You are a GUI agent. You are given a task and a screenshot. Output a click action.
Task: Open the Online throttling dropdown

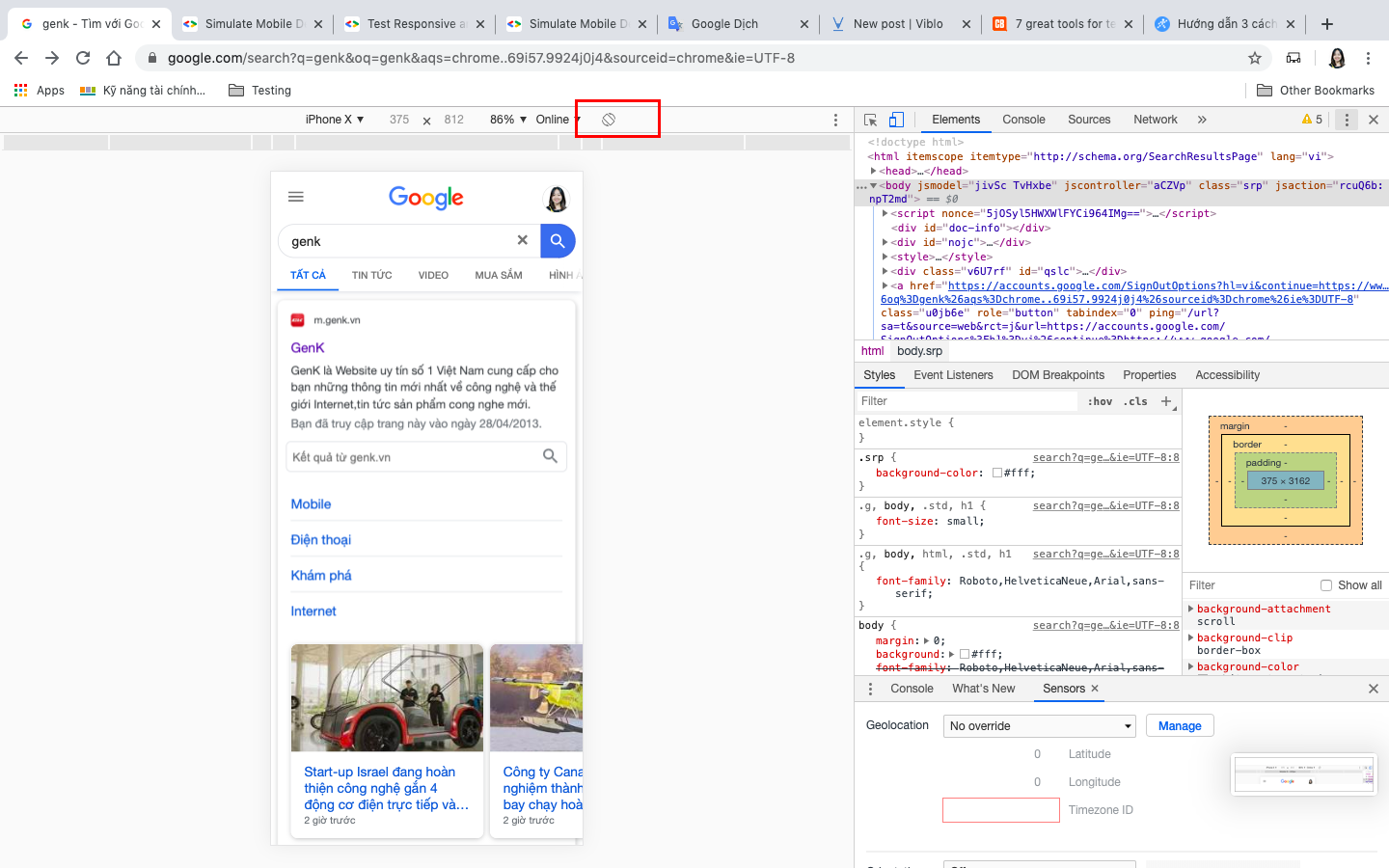[558, 120]
